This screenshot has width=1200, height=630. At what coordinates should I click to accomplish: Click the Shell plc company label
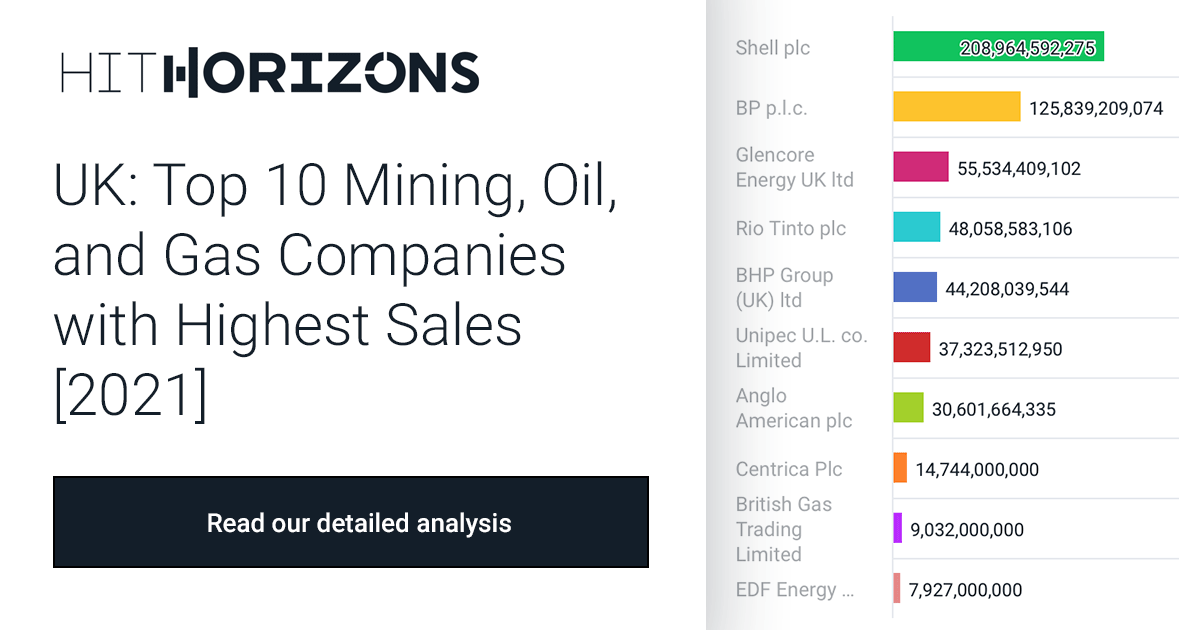(773, 47)
